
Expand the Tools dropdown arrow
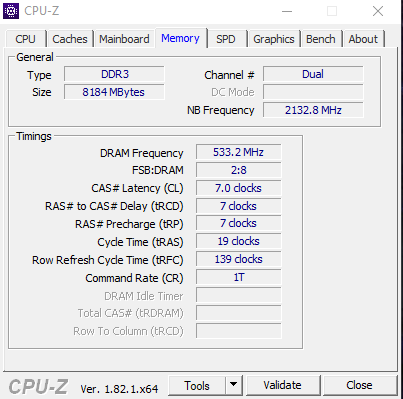point(234,386)
